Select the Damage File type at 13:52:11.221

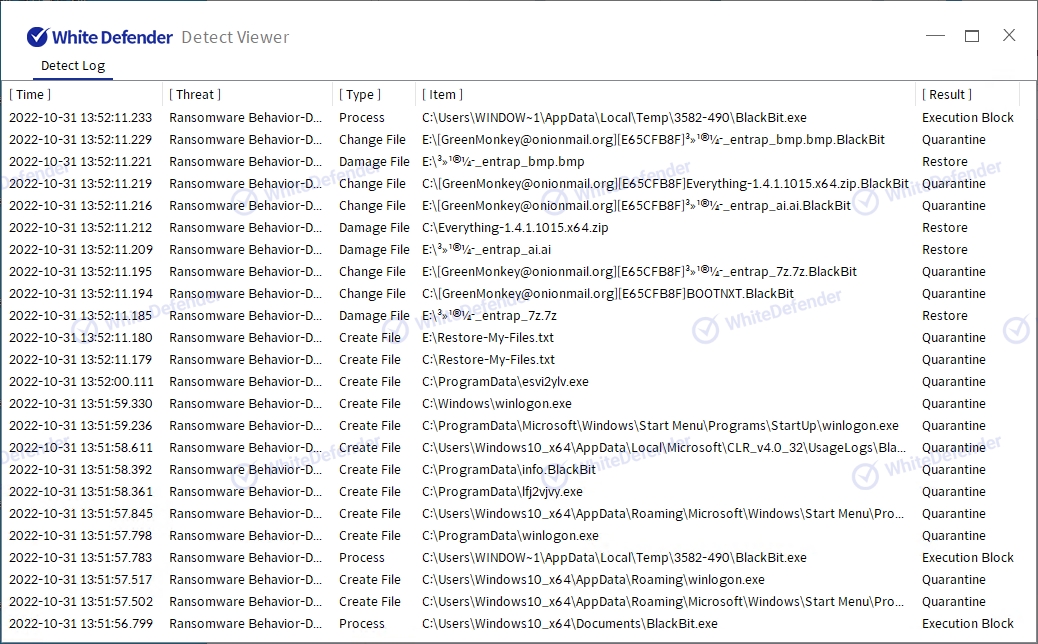click(374, 161)
